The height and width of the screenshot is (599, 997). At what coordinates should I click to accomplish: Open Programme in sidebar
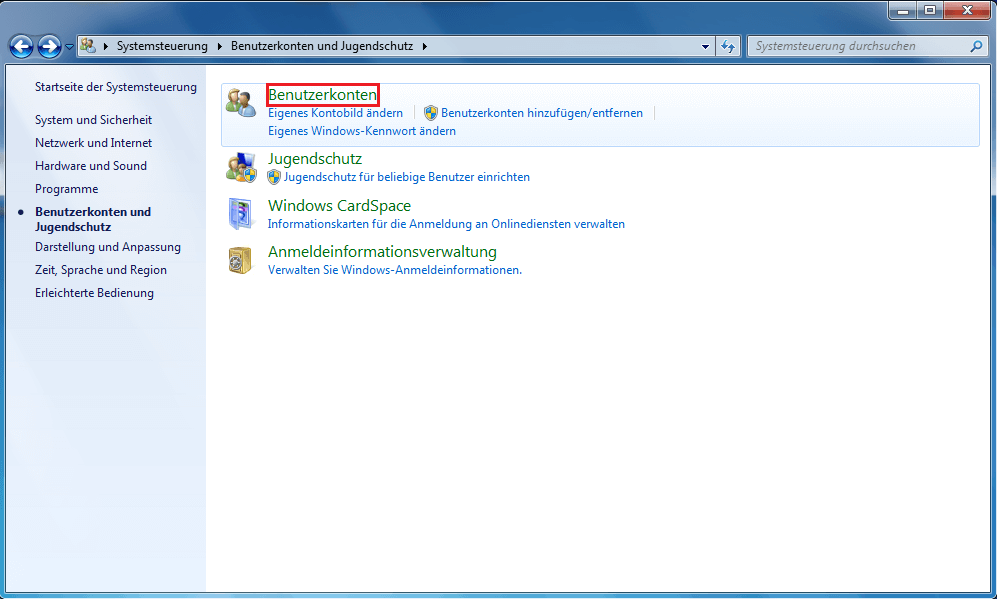(x=67, y=189)
